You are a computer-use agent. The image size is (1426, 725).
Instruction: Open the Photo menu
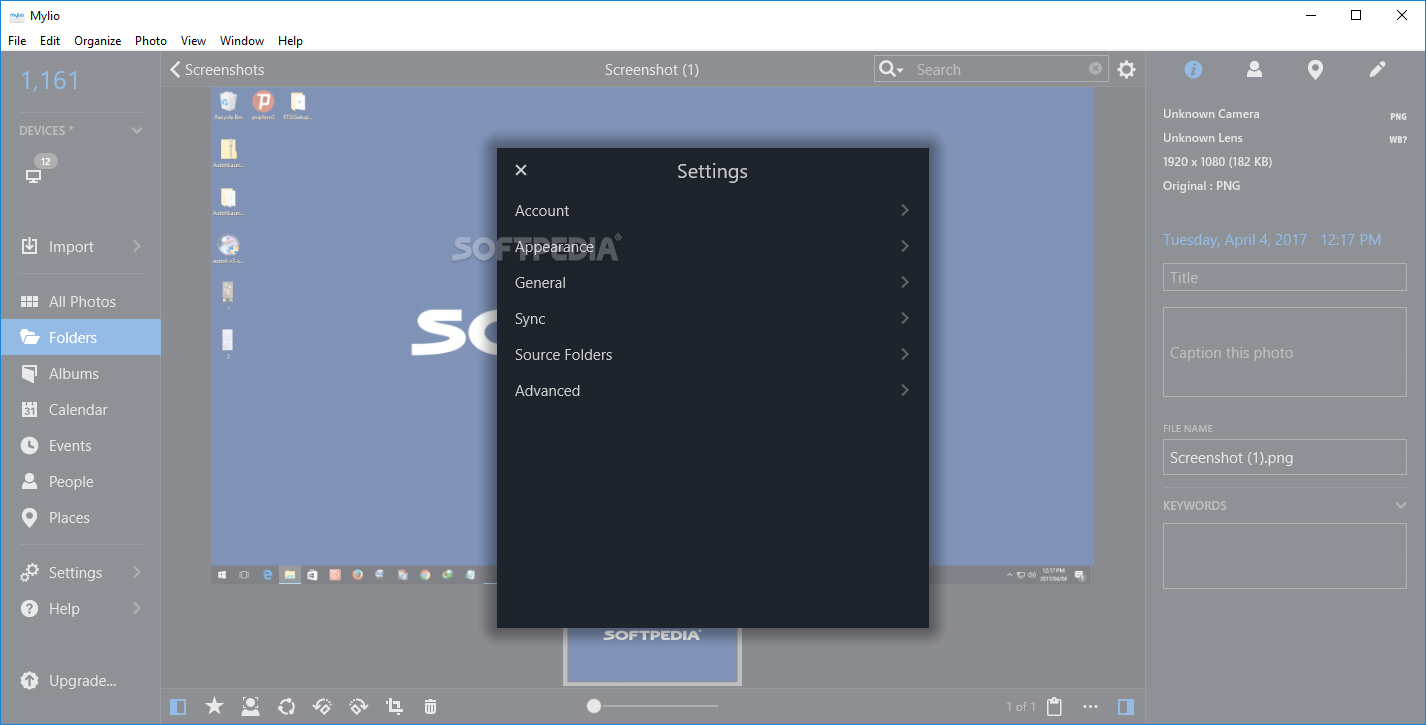(151, 41)
